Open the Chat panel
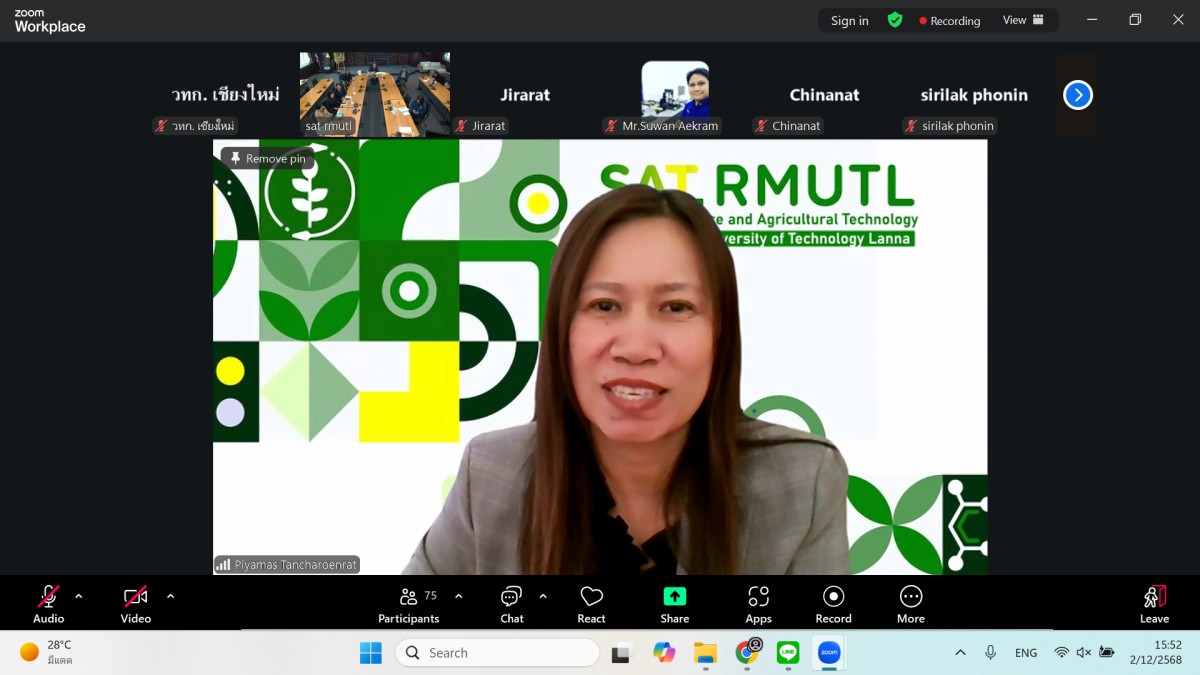This screenshot has height=675, width=1200. [511, 604]
